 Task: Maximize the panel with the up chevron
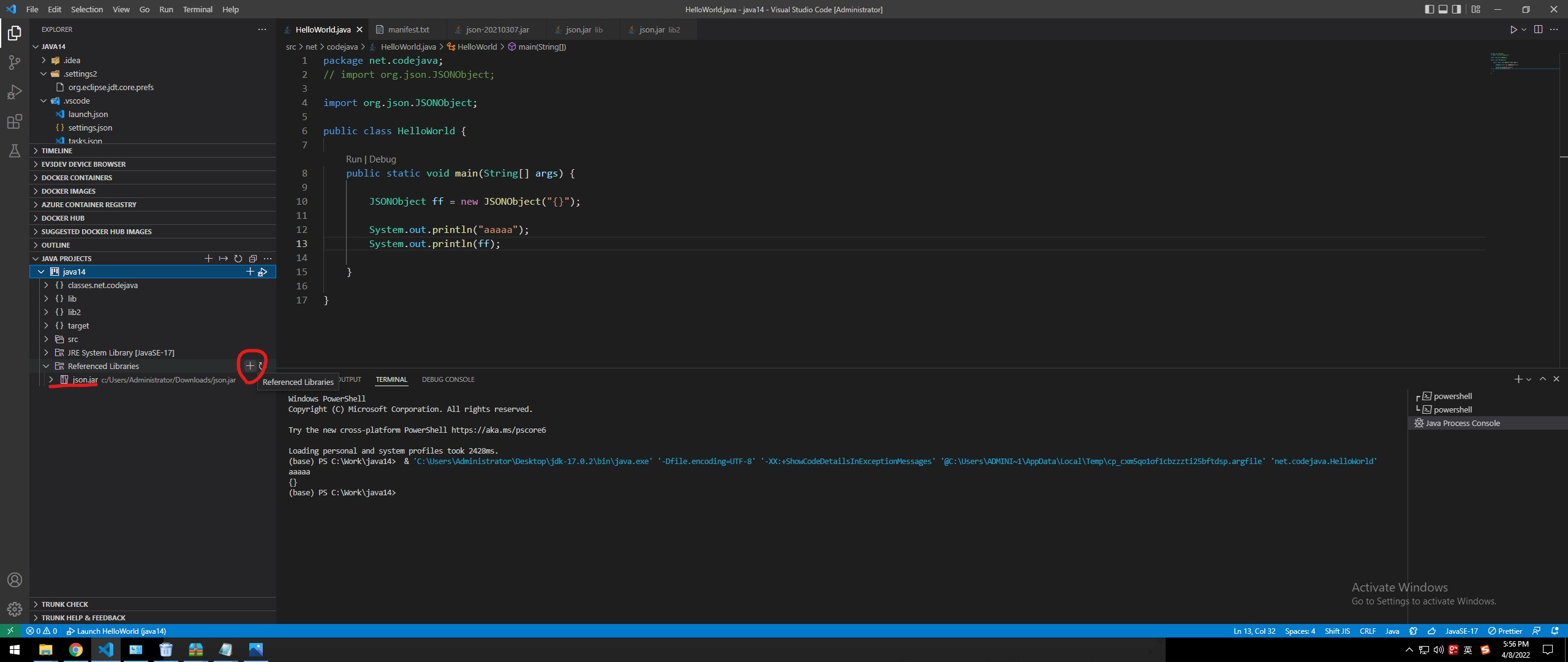click(1543, 379)
